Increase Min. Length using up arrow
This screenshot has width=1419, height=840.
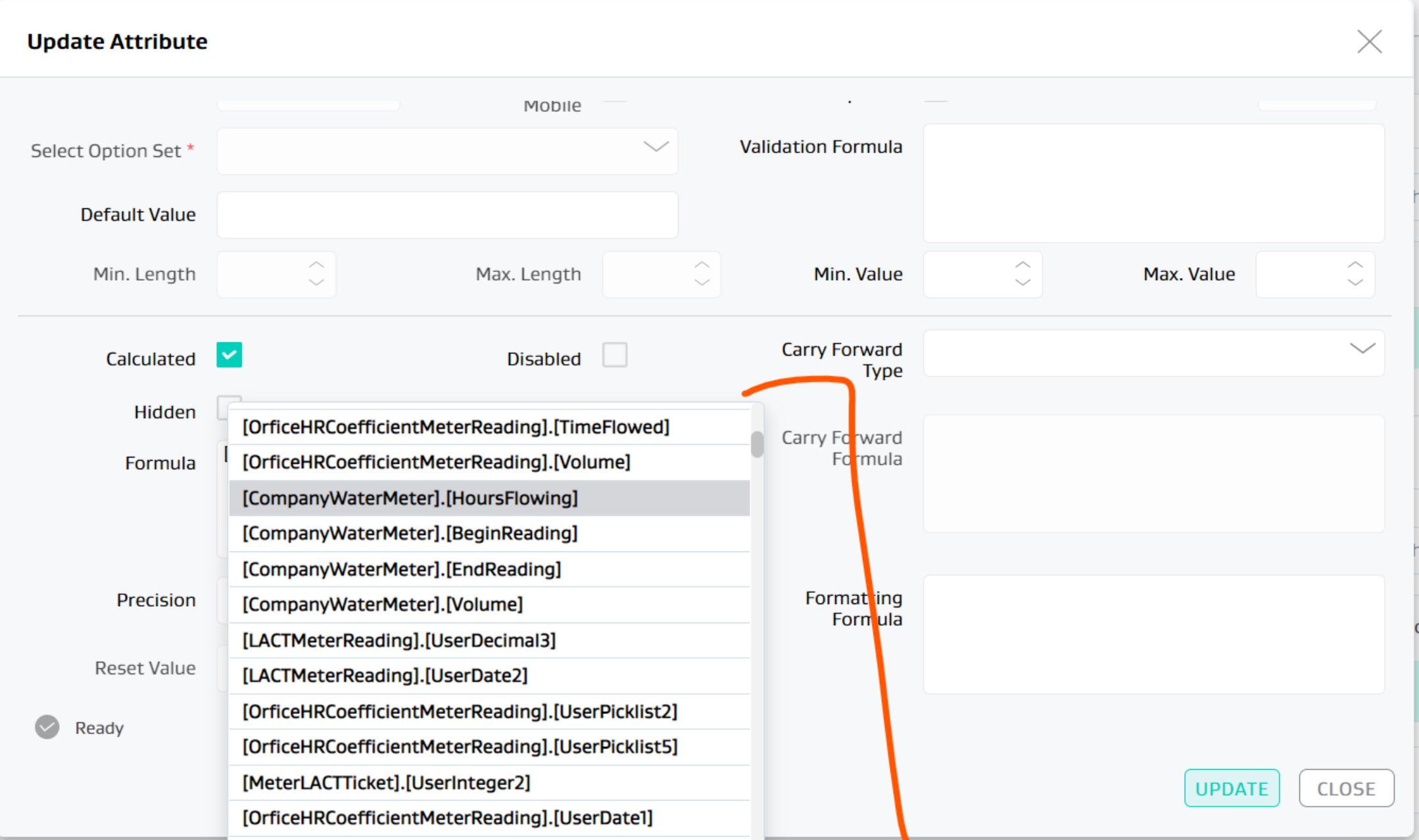pos(316,265)
